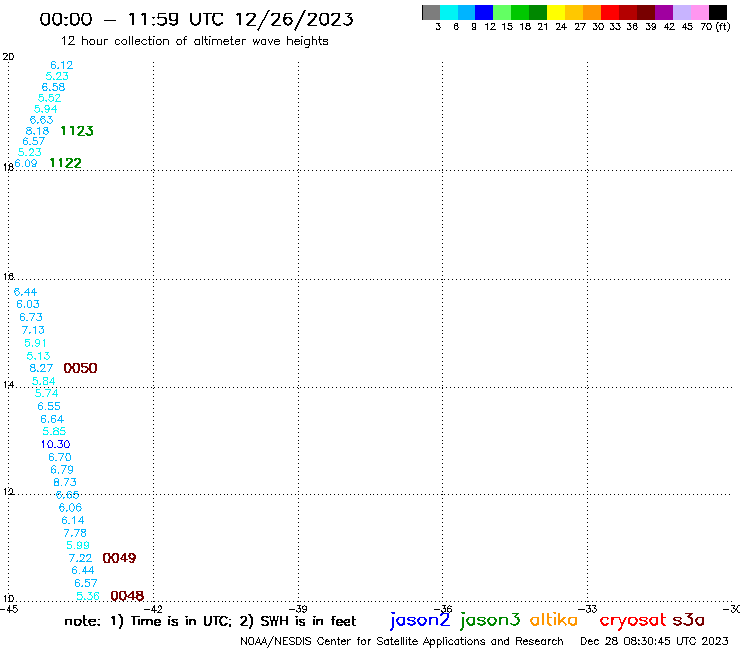This screenshot has height=650, width=740.
Task: Select the 8.27 wave height reading
Action: pyautogui.click(x=41, y=368)
